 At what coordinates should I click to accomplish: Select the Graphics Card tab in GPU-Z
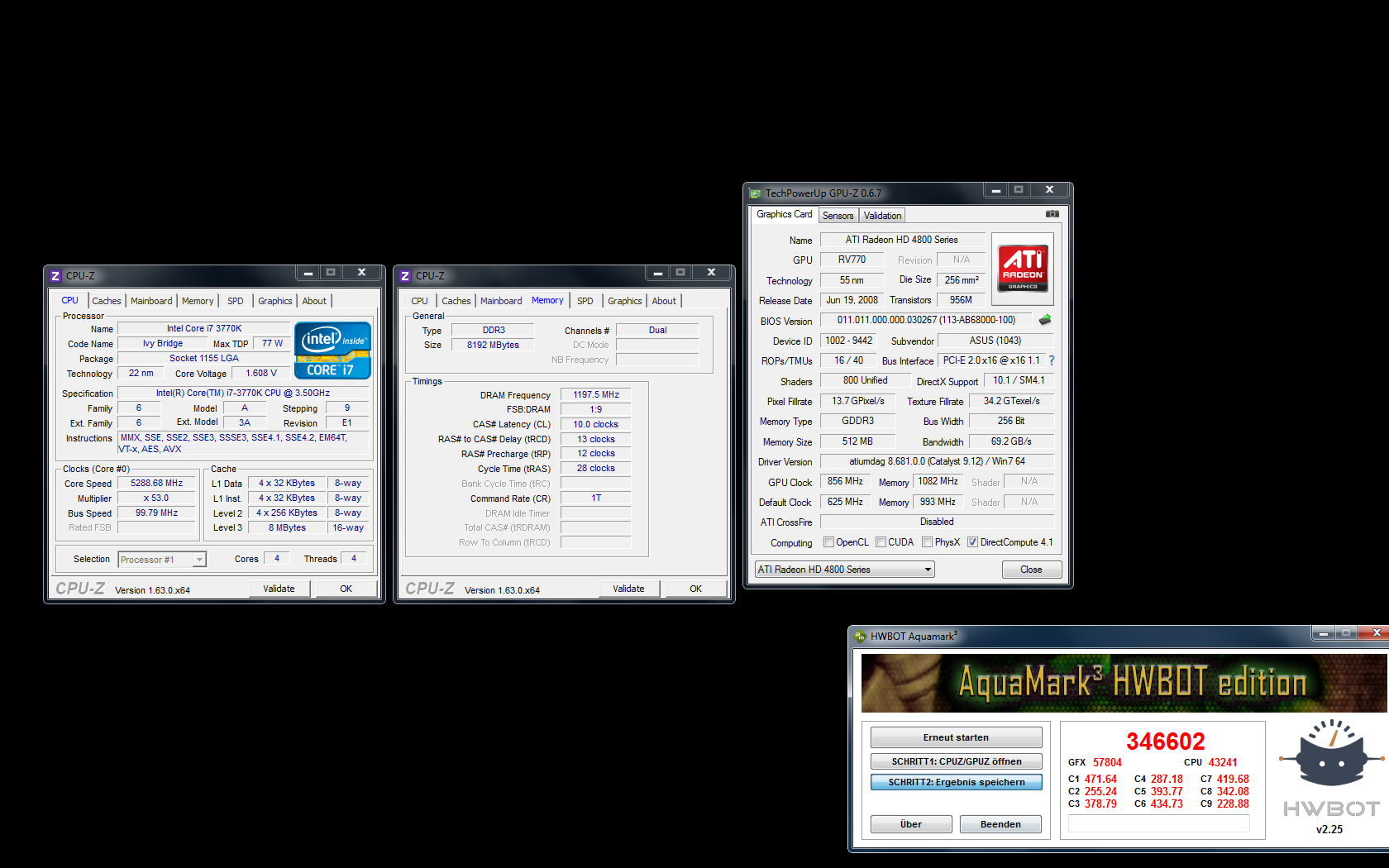tap(785, 214)
